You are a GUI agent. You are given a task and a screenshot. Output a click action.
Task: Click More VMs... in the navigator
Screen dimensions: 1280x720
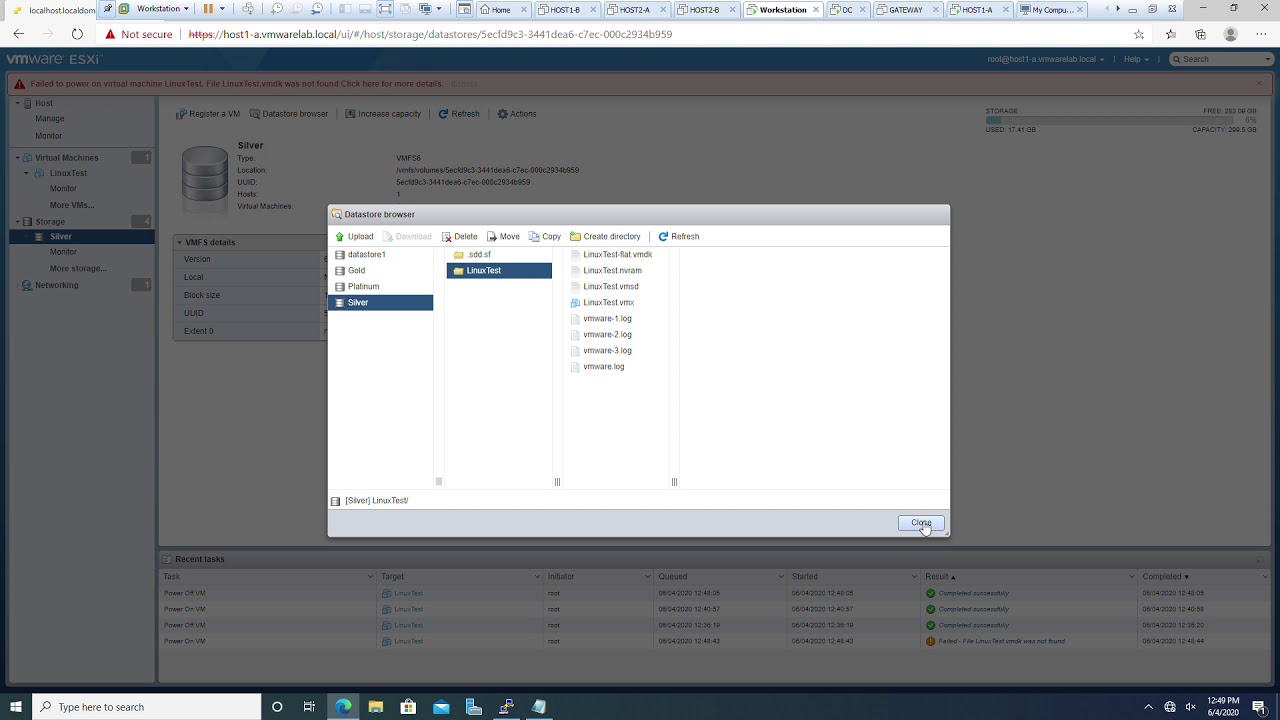tap(72, 205)
